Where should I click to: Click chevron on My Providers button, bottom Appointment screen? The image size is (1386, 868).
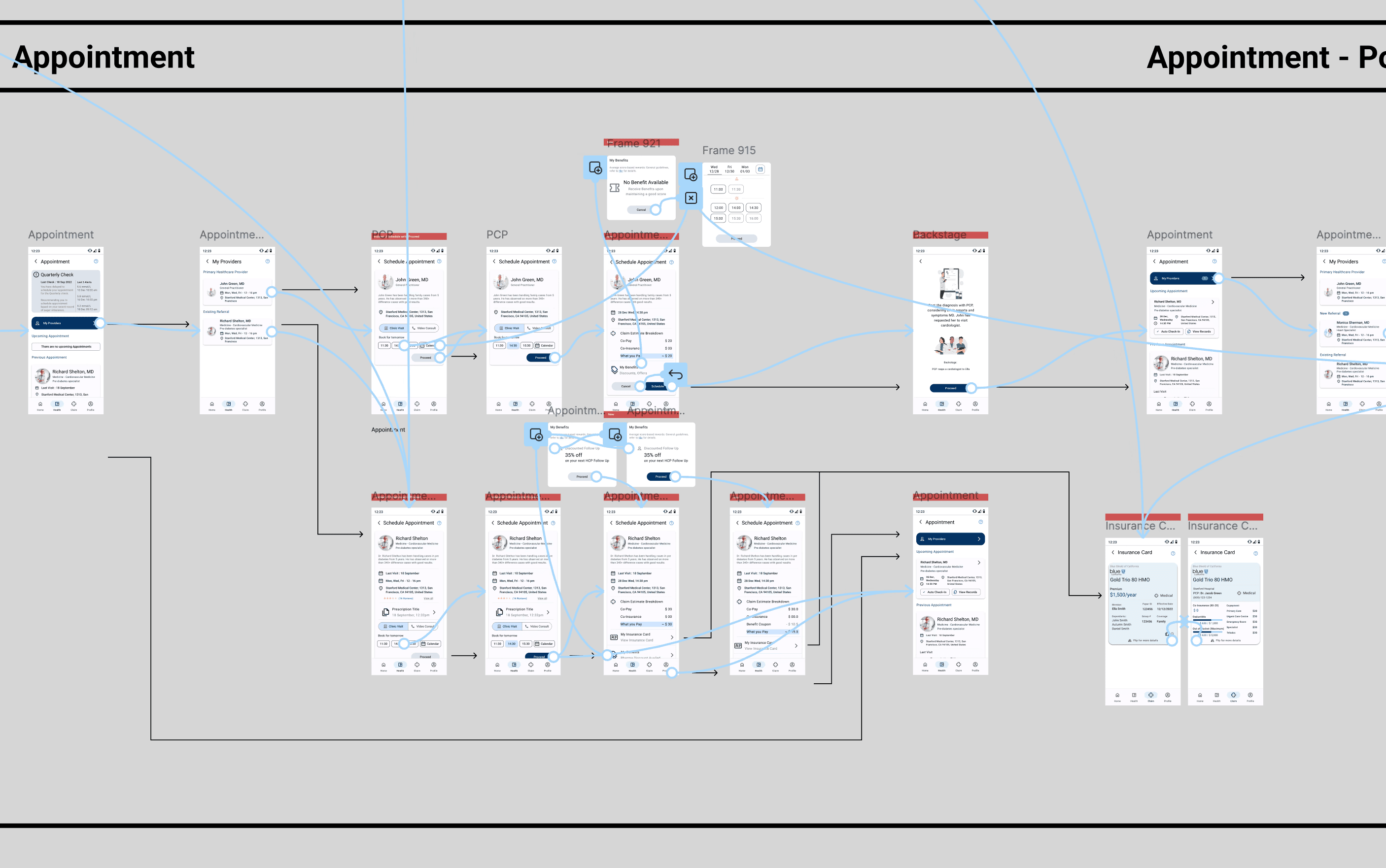click(979, 539)
